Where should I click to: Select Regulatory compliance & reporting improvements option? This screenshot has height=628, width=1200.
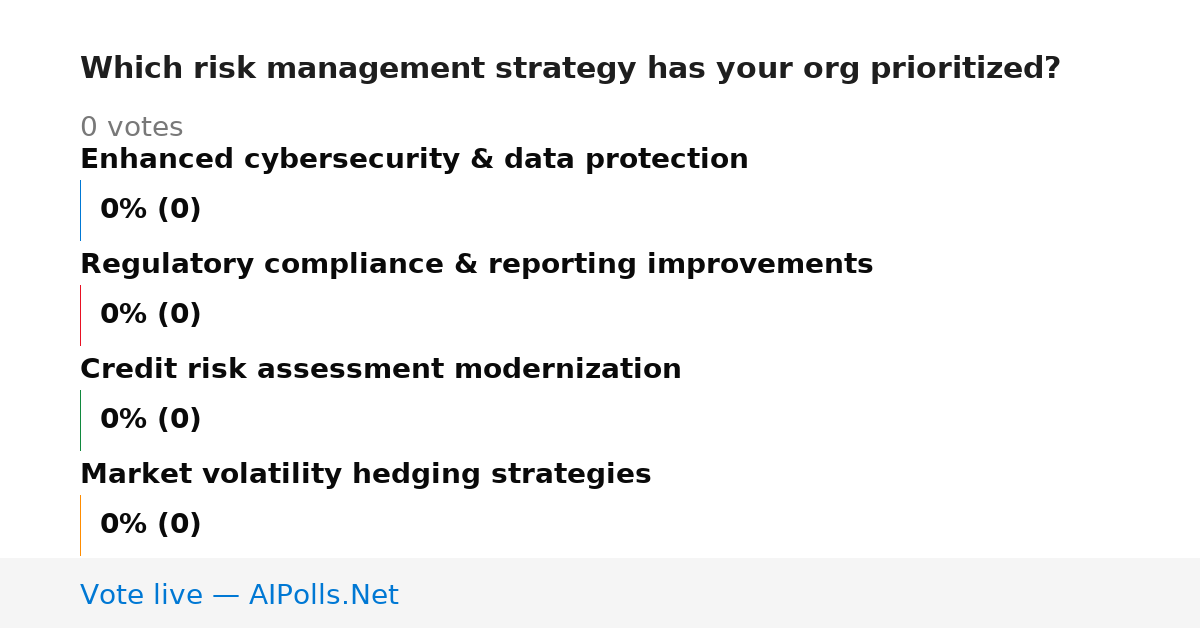[476, 264]
